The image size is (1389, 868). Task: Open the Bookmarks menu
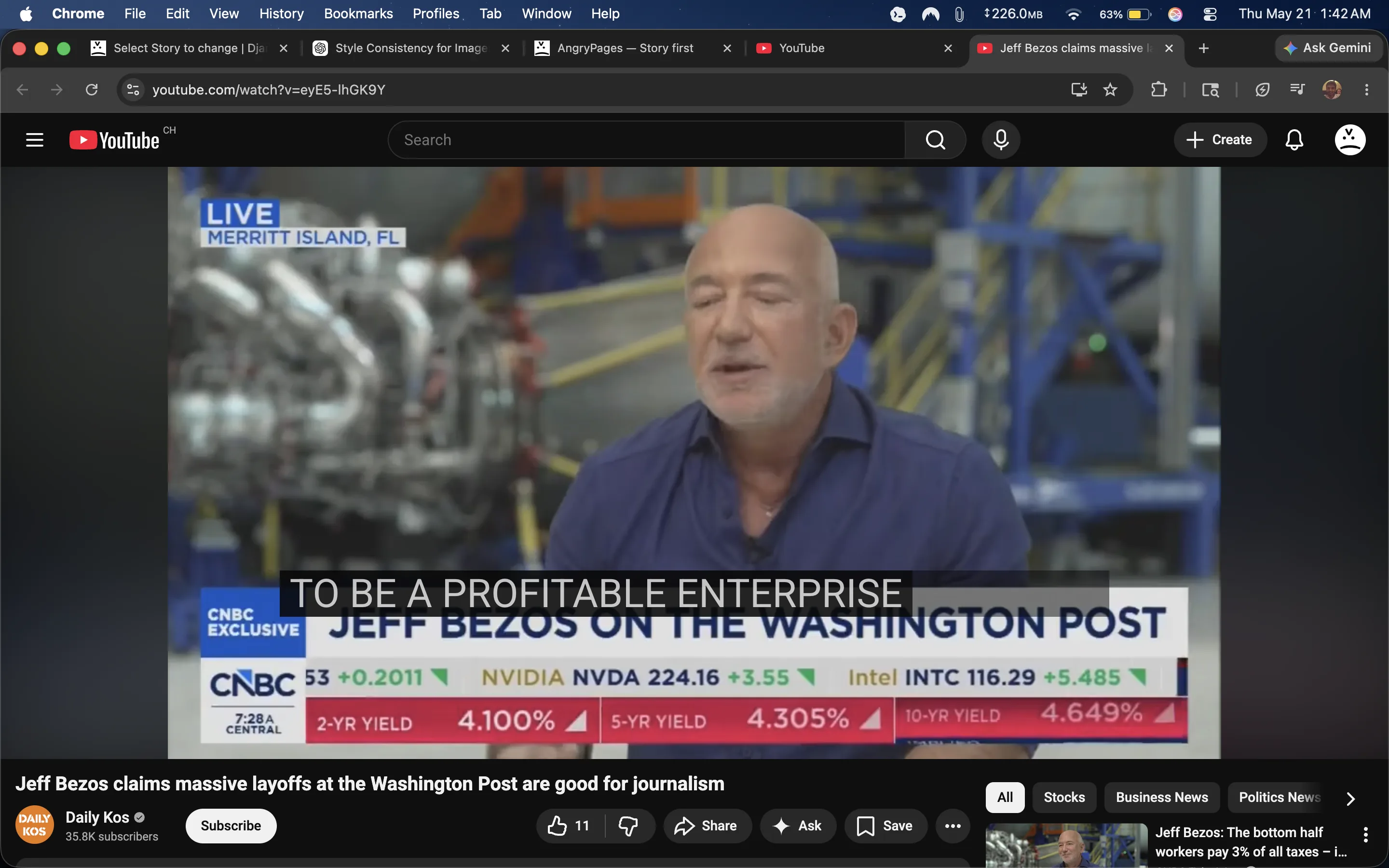pyautogui.click(x=358, y=14)
